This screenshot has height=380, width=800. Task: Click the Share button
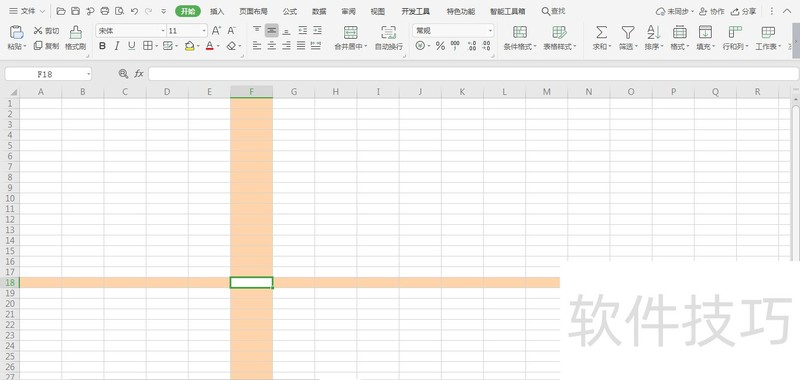[x=743, y=11]
